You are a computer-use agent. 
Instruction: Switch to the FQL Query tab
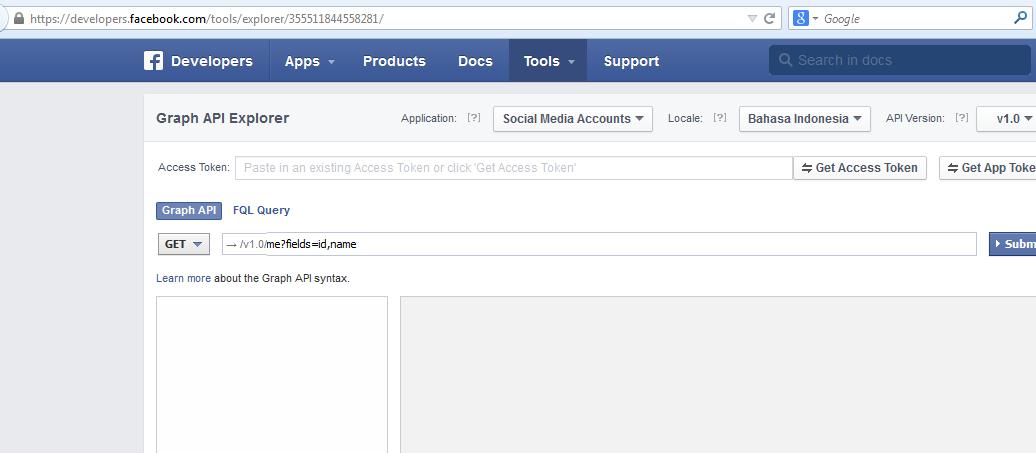click(x=261, y=210)
